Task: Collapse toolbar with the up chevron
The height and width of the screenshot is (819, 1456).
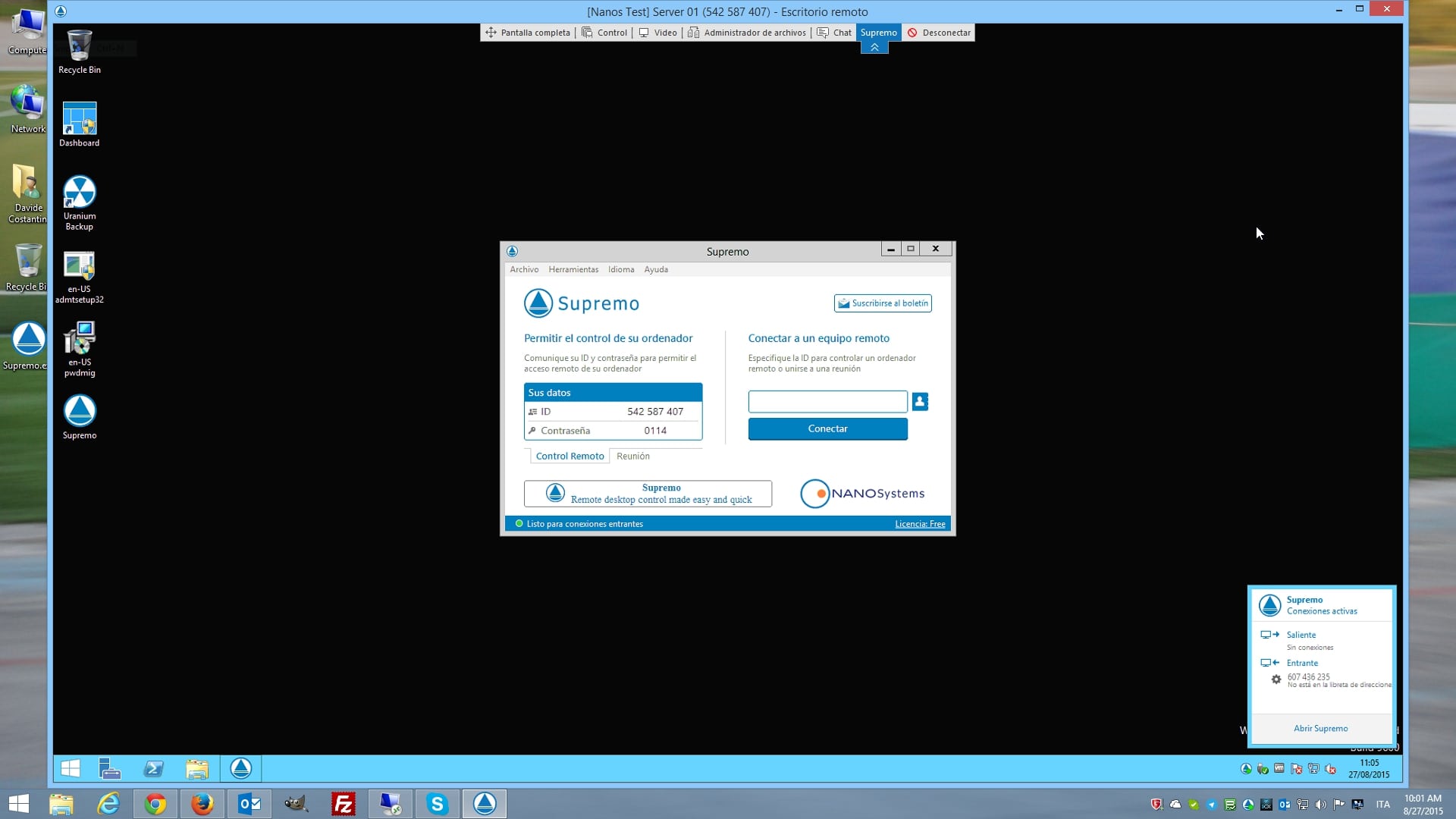Action: coord(874,47)
